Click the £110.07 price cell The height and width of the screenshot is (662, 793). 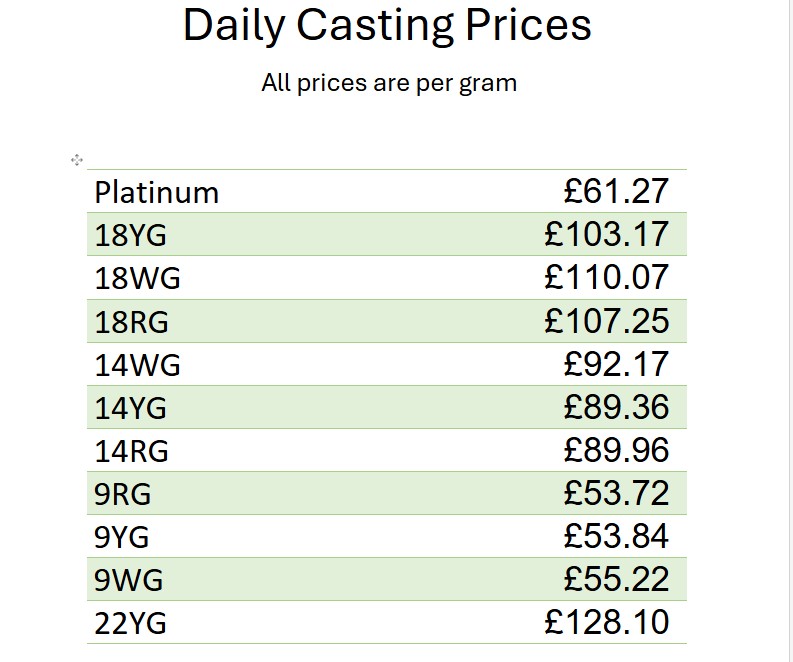[x=606, y=278]
